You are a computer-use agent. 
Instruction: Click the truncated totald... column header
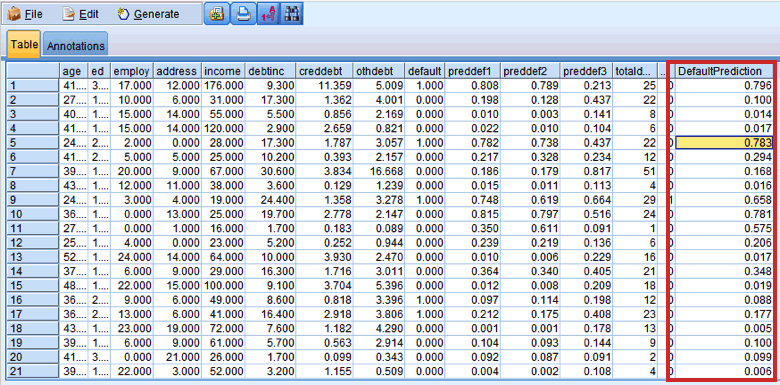click(635, 71)
